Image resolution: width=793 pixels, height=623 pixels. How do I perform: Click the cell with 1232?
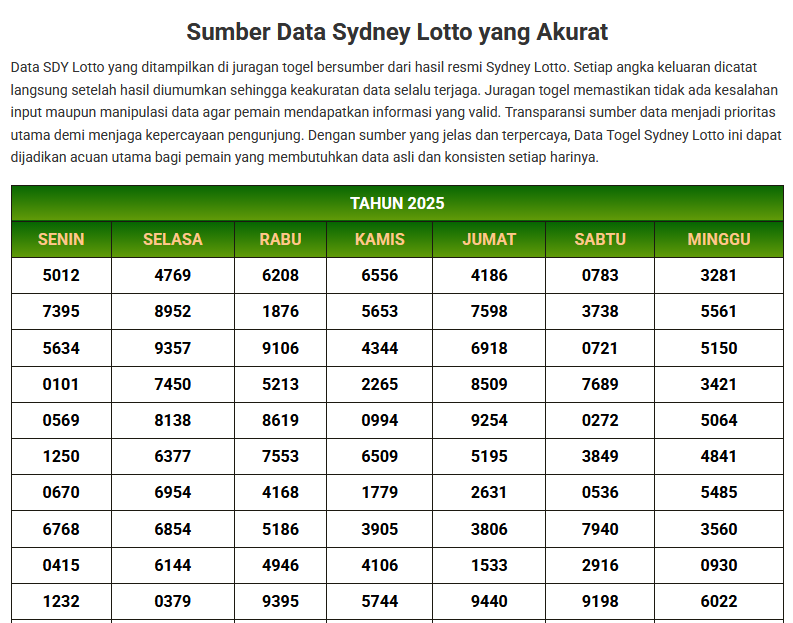(61, 601)
